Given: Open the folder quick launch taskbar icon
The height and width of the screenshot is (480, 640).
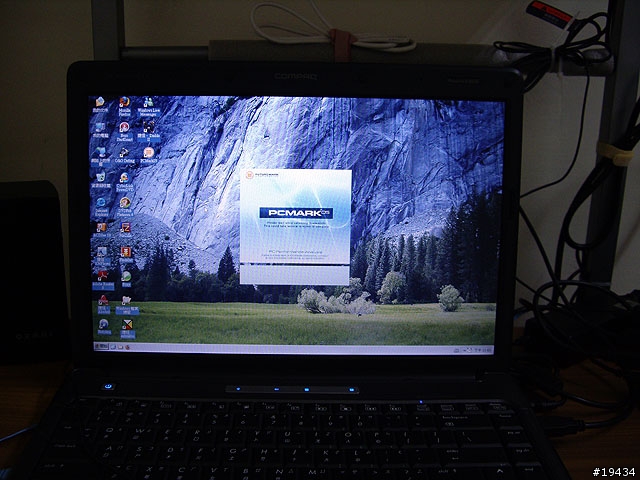Looking at the screenshot, I should [x=120, y=347].
